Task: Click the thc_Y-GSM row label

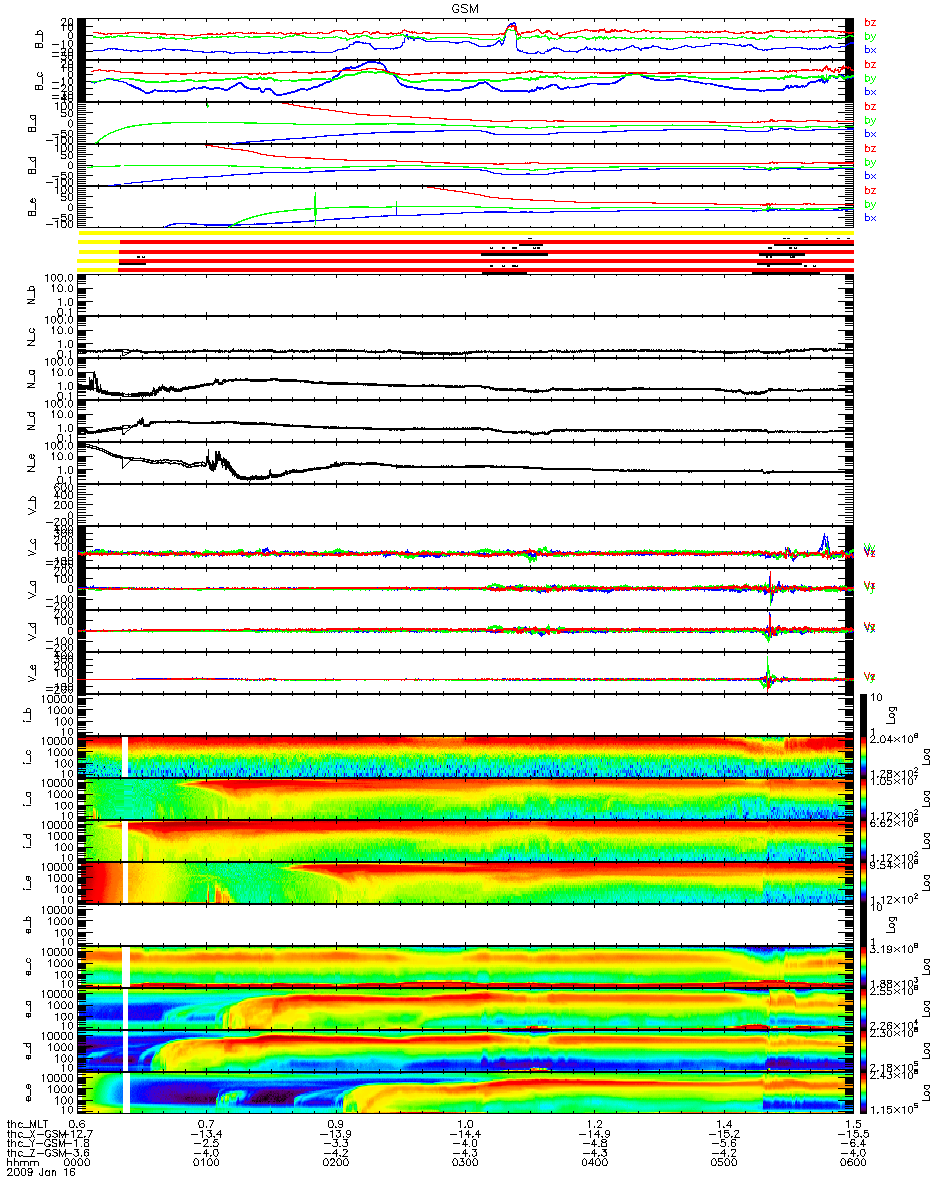Action: pyautogui.click(x=34, y=1142)
